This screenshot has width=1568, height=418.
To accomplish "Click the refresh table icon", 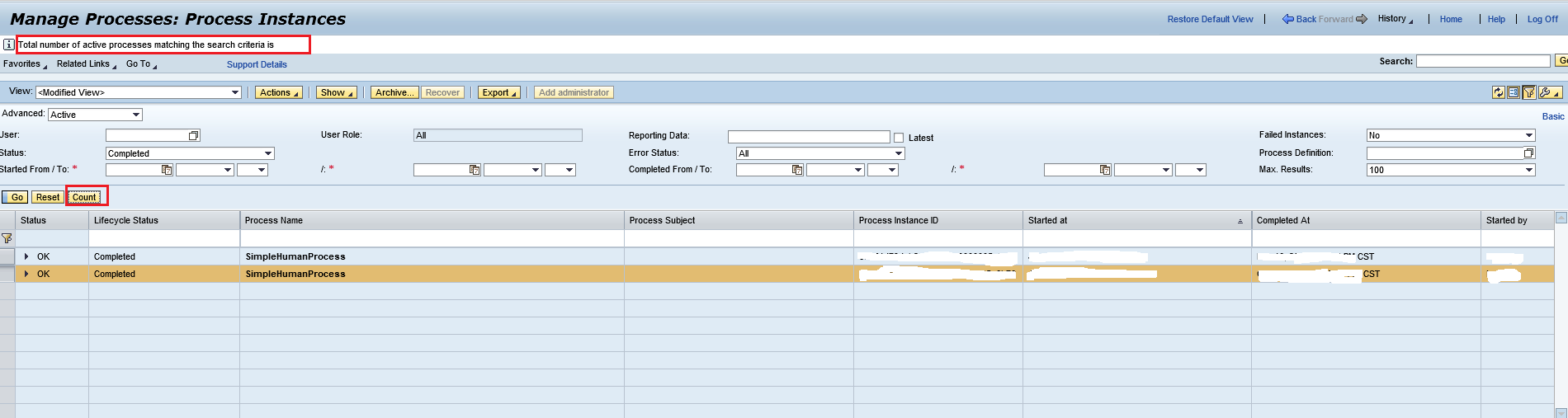I will pos(1499,92).
